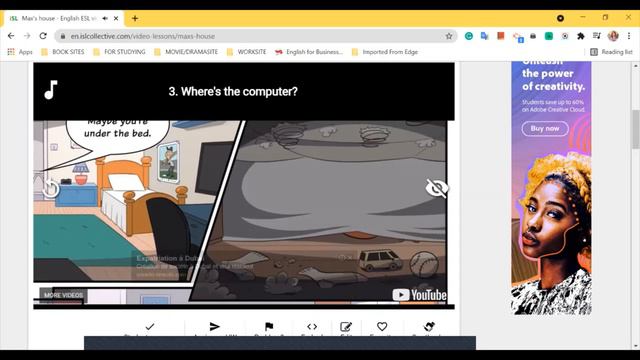The image size is (640, 360).
Task: Open the FOR STUDYING bookmark folder
Action: (x=119, y=52)
